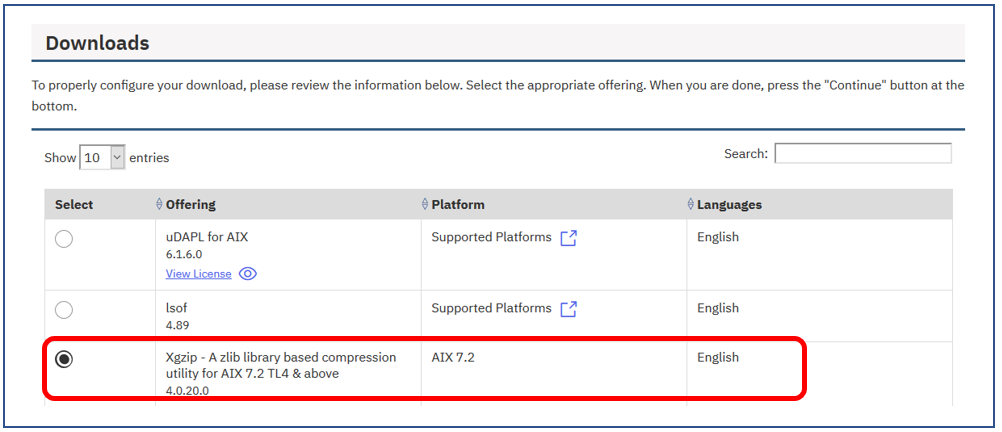Open Supported Platforms for uDAPL for AIX
1002x432 pixels.
491,237
